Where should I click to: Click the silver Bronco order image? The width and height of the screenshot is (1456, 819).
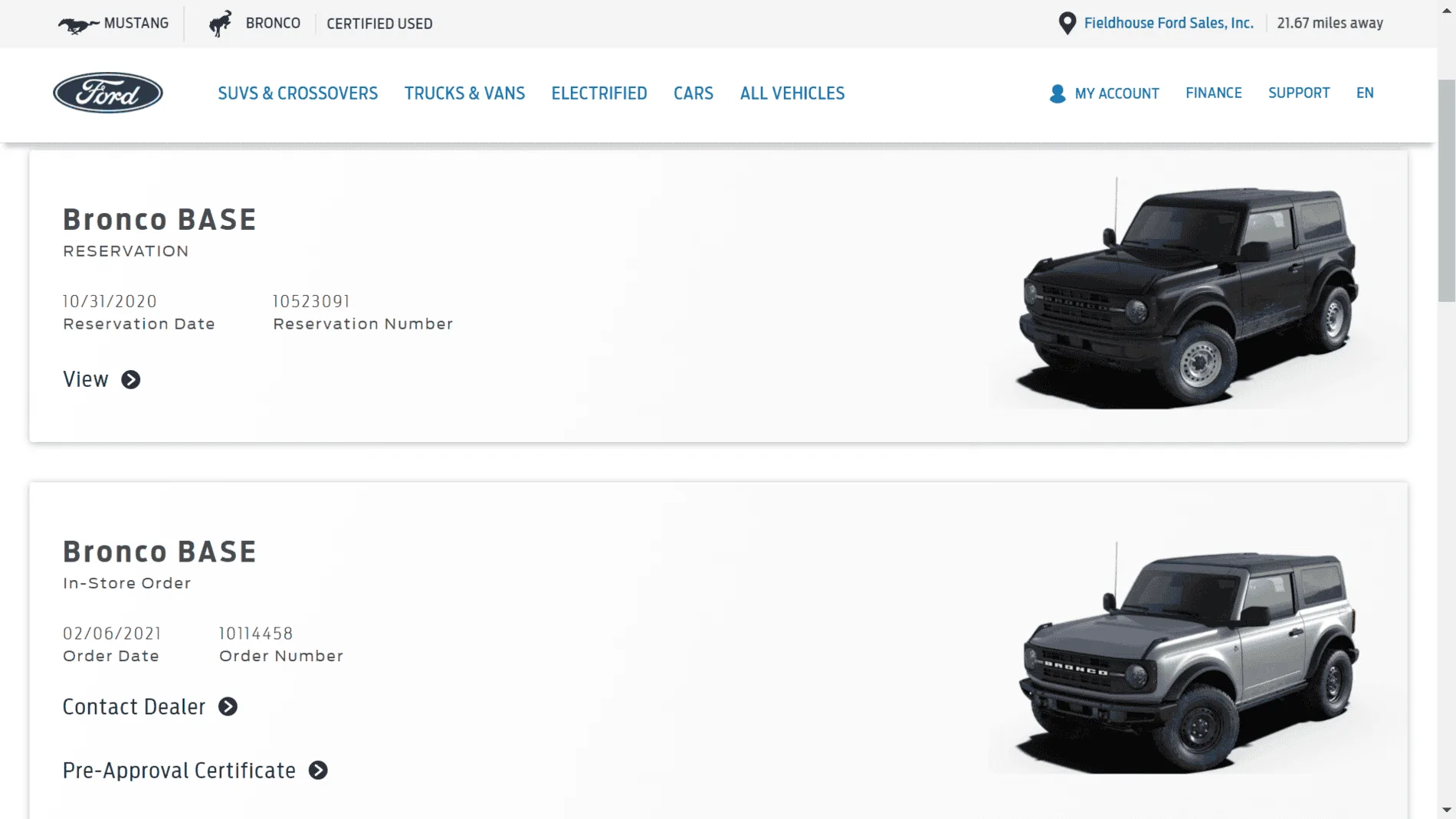pyautogui.click(x=1188, y=659)
